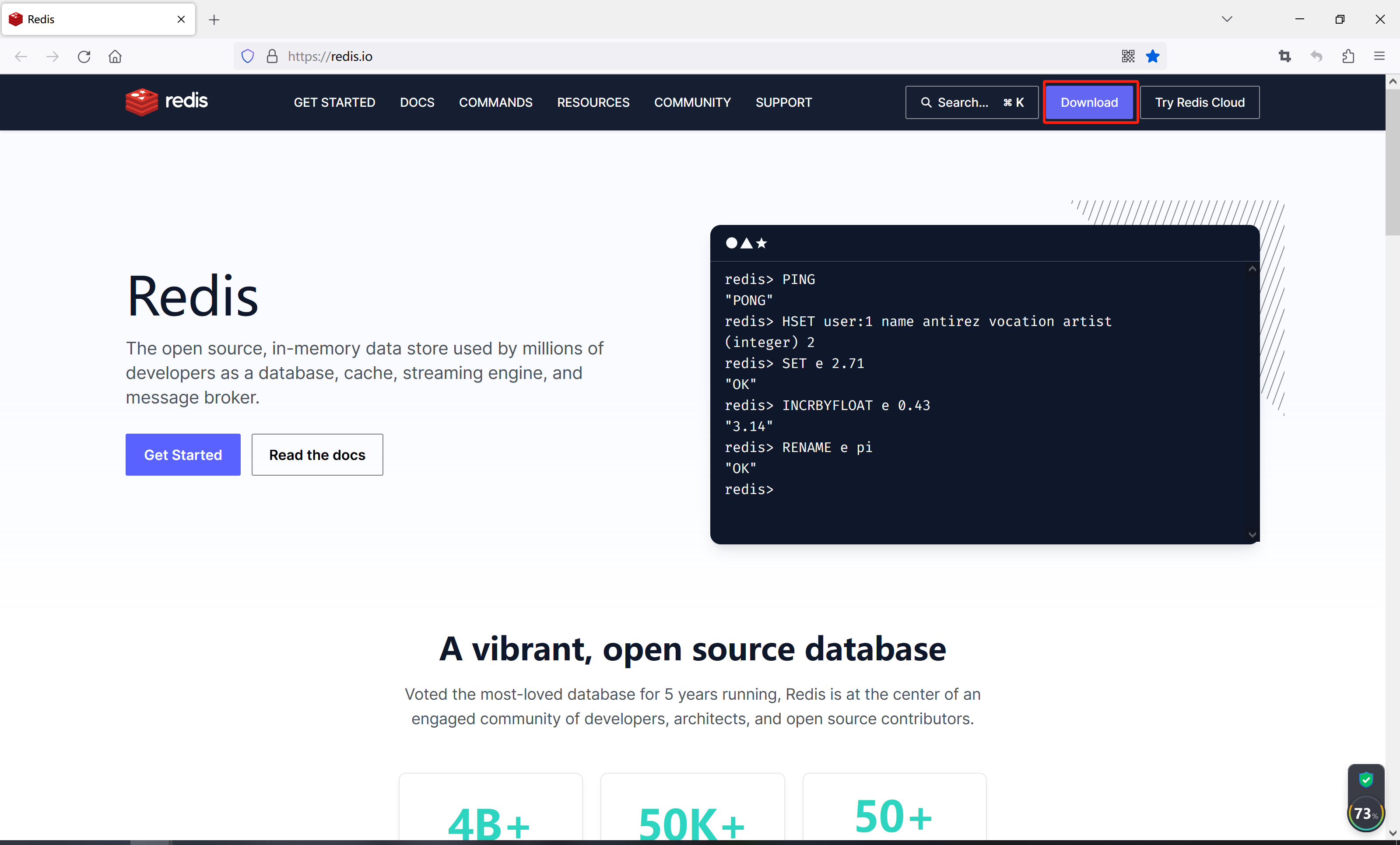Open the tab list dropdown arrow
Image resolution: width=1400 pixels, height=845 pixels.
(x=1227, y=19)
